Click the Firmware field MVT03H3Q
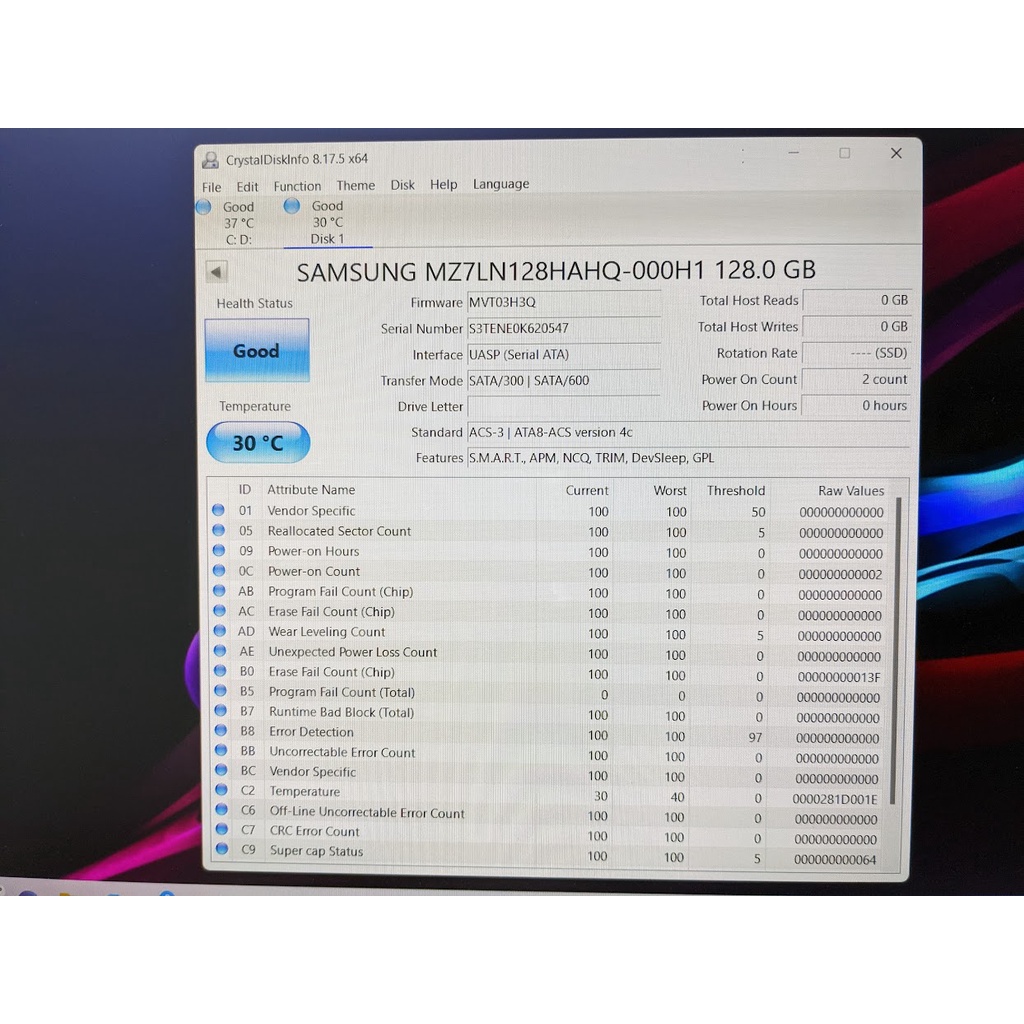Screen dimensions: 1024x1024 pyautogui.click(x=564, y=302)
